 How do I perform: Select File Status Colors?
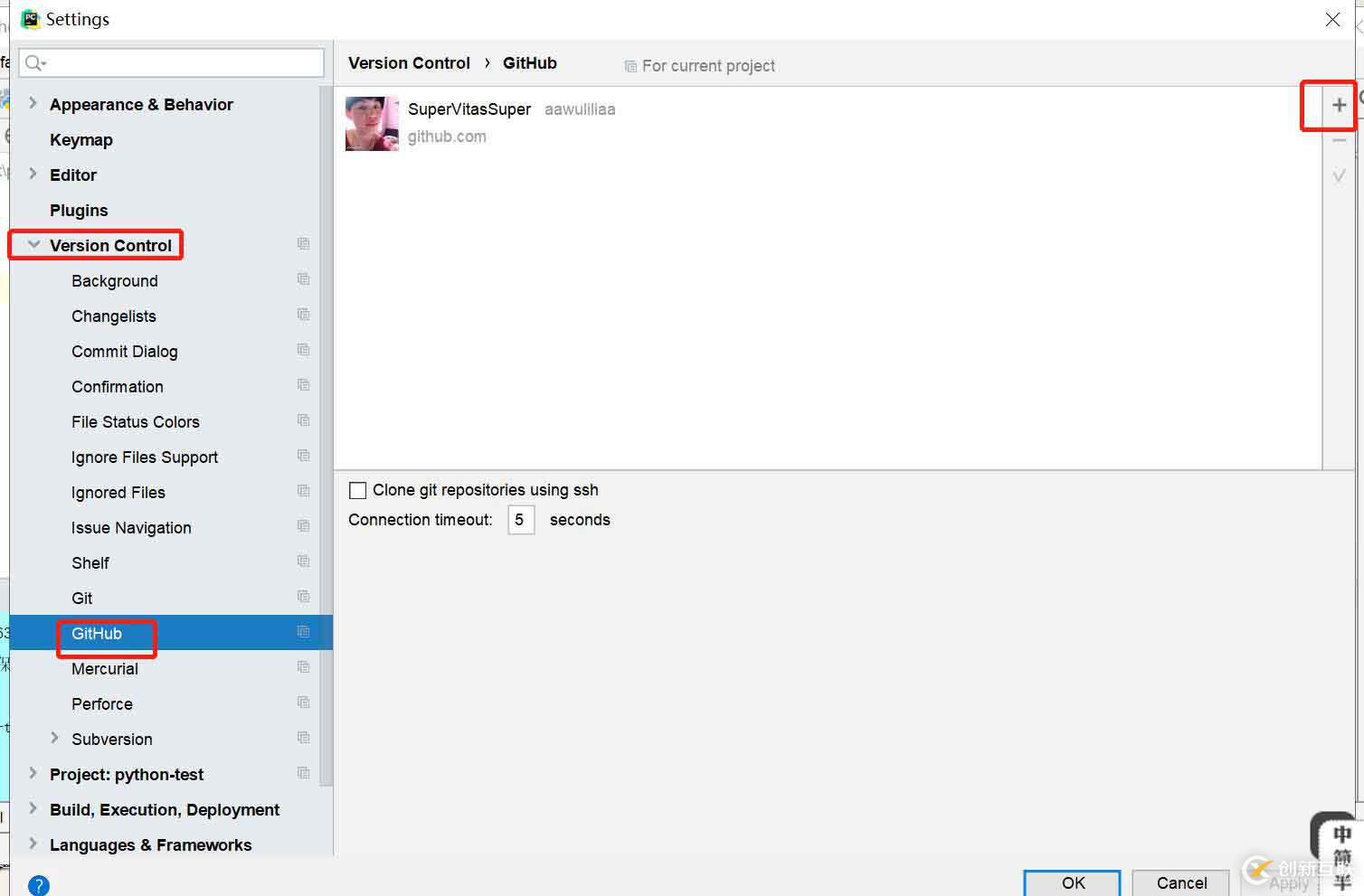click(x=136, y=422)
